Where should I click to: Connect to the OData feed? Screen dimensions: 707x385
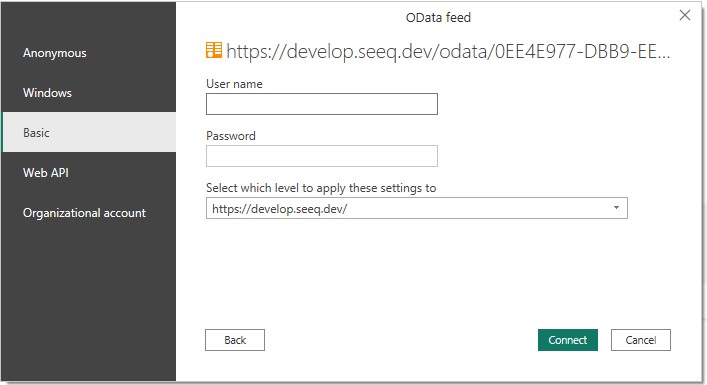pyautogui.click(x=568, y=340)
